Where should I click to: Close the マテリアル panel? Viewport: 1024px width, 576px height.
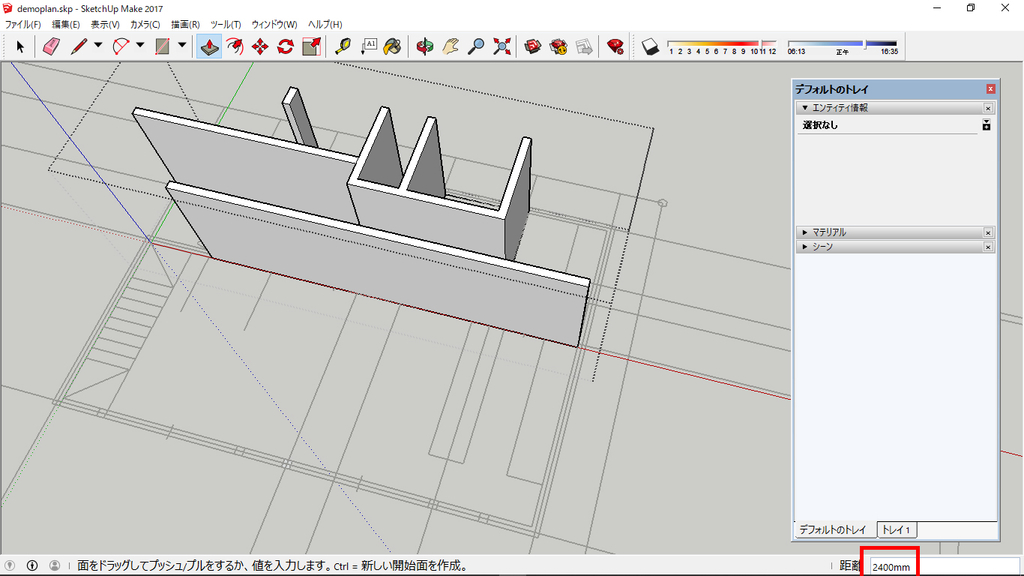coord(988,232)
